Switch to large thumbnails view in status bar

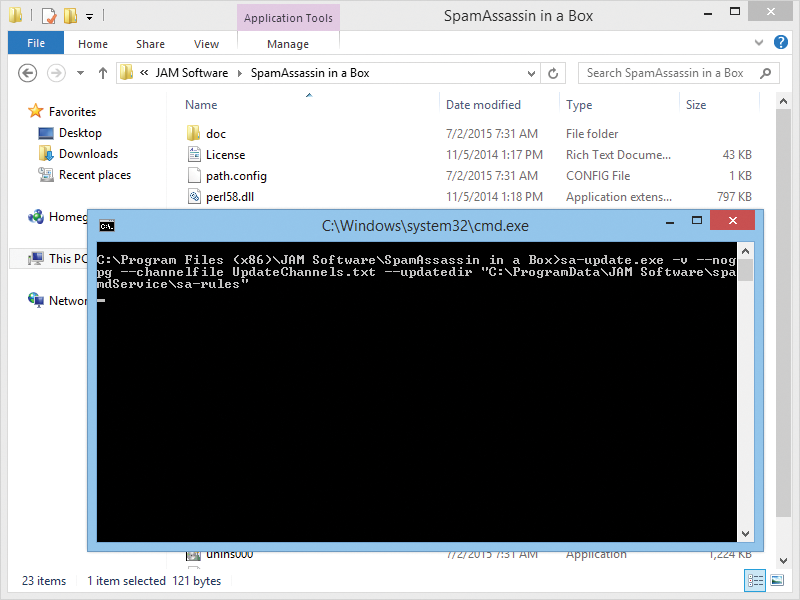pos(778,580)
